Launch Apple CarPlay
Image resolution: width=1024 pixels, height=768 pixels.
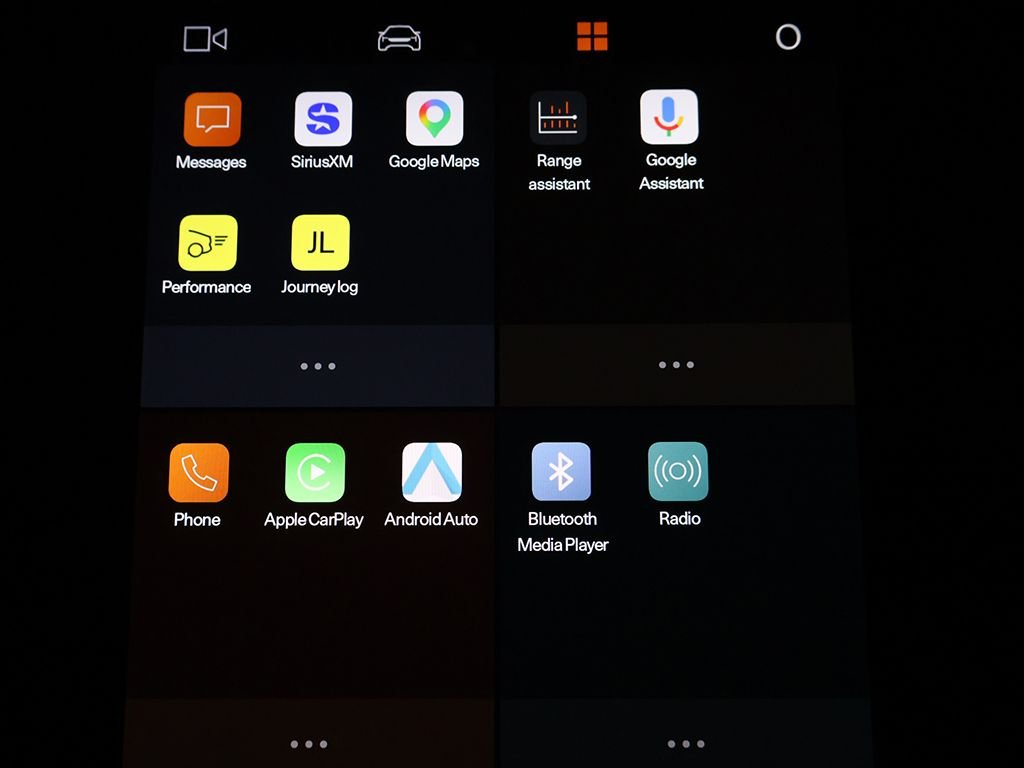[315, 472]
